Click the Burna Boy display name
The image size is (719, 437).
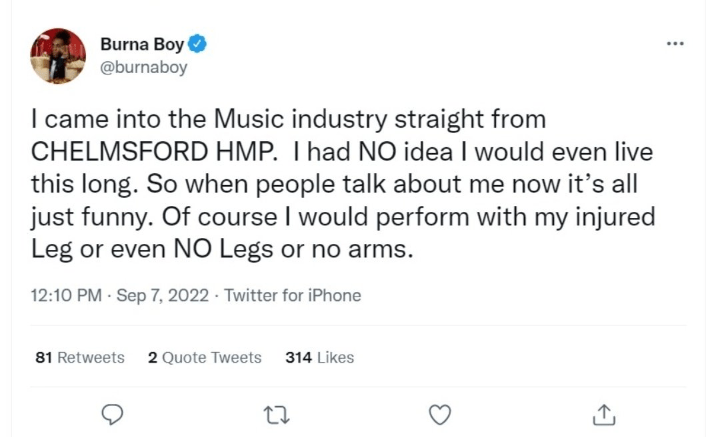point(142,44)
